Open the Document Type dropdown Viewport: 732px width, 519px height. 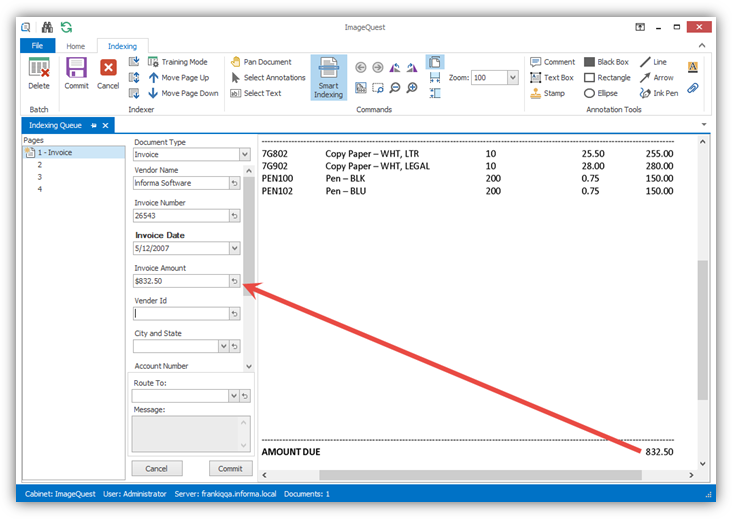(245, 154)
